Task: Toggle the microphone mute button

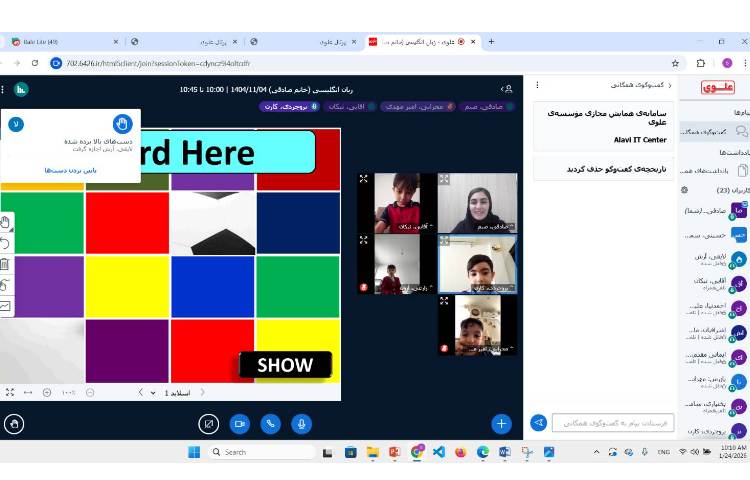Action: [301, 424]
